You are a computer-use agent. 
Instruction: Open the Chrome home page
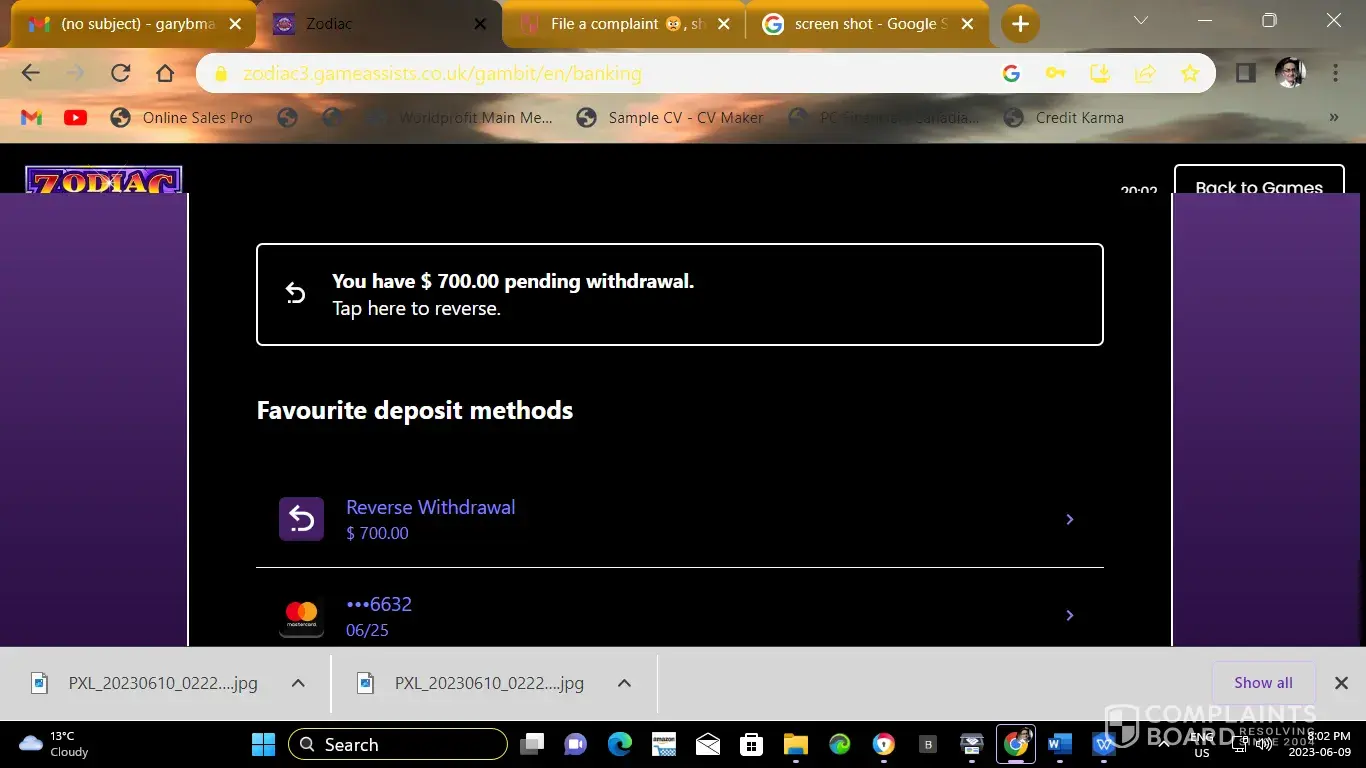click(165, 73)
